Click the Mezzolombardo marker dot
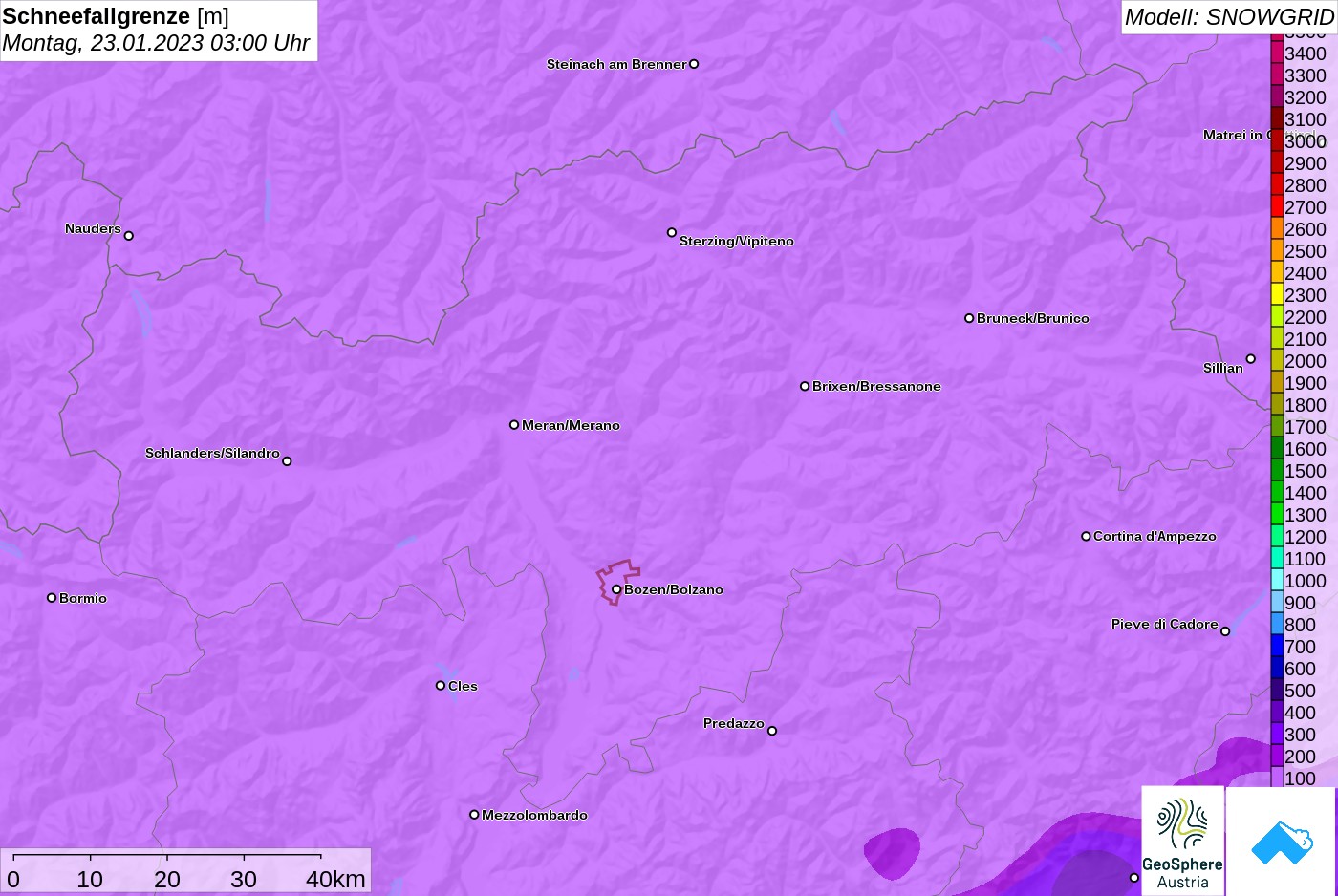Viewport: 1338px width, 896px height. point(474,815)
